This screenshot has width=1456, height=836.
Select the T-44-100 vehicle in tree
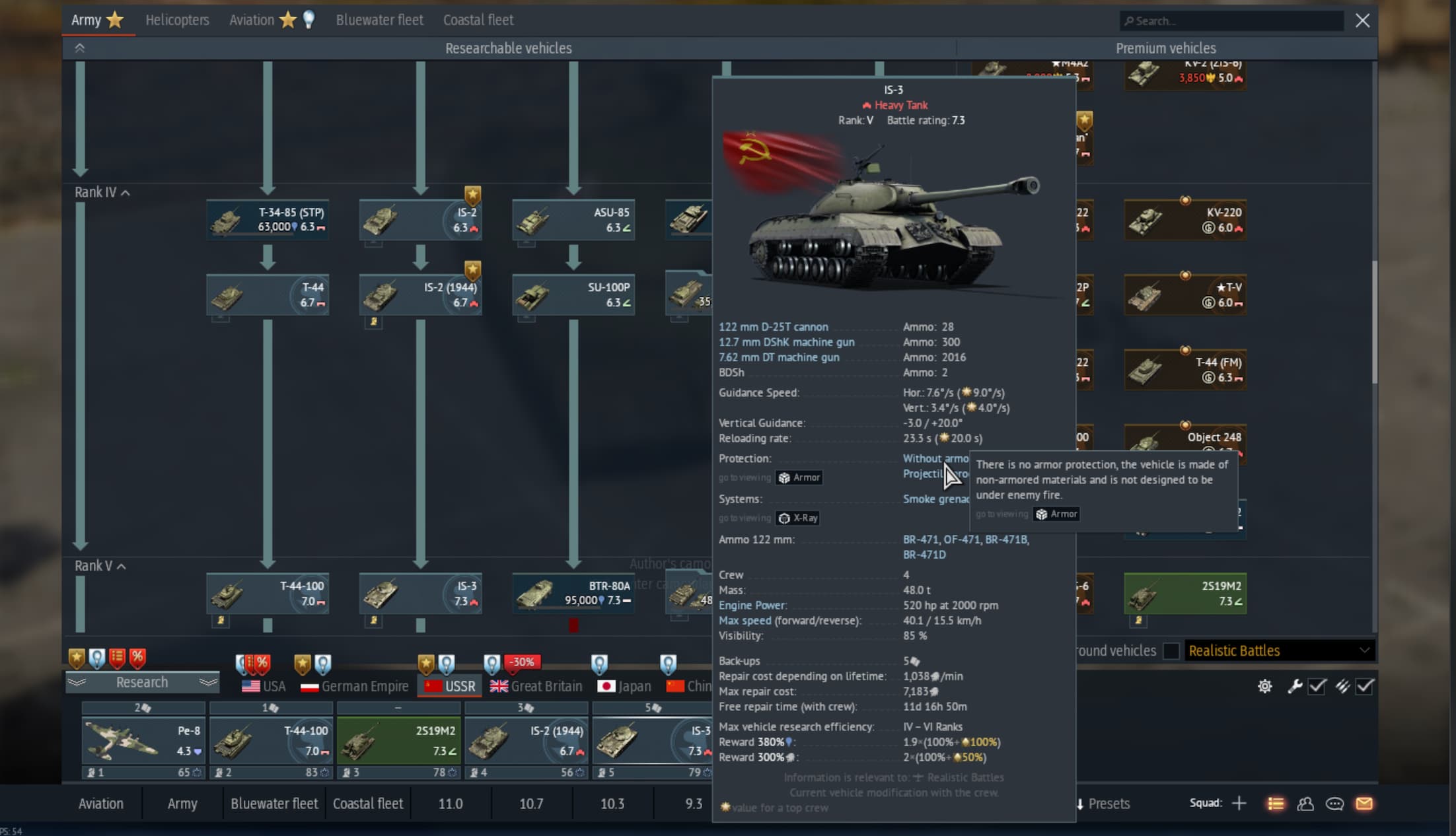click(x=268, y=593)
